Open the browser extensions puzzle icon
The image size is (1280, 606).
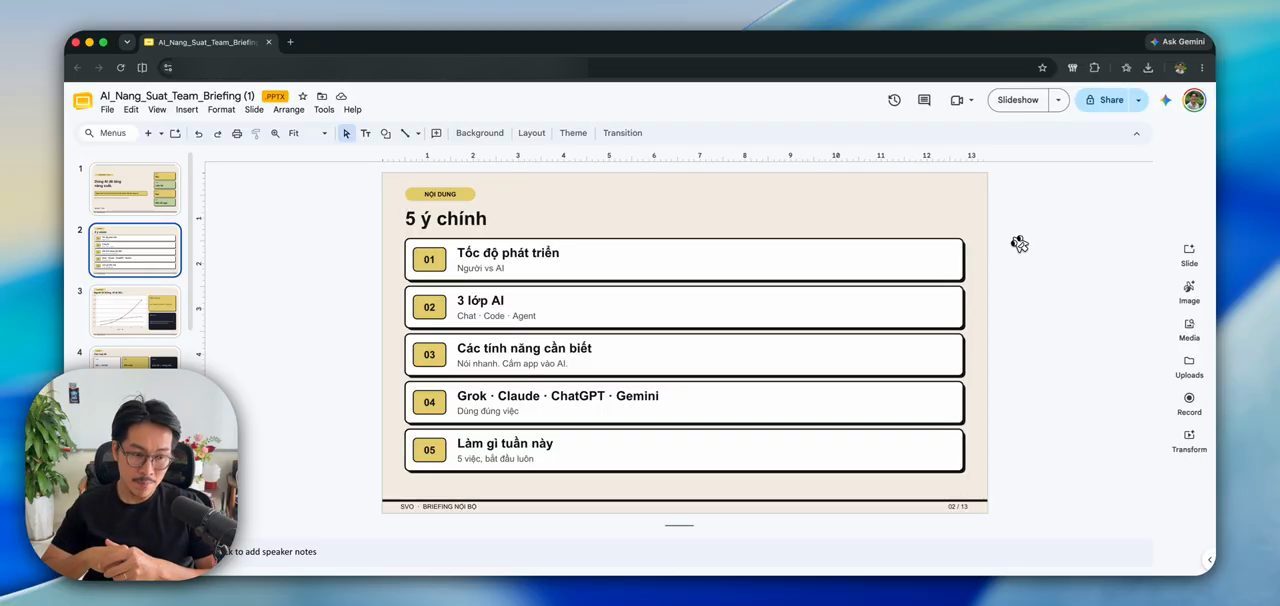coord(1094,68)
